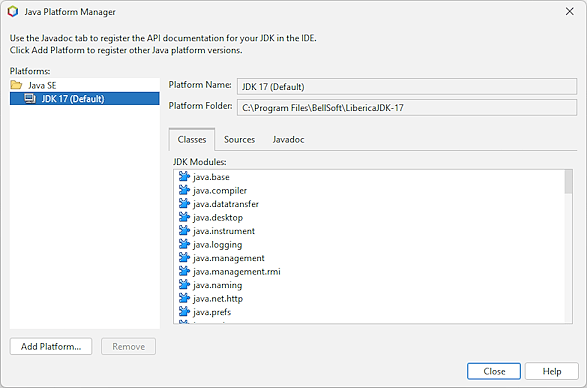Click the java.logging module icon
The width and height of the screenshot is (587, 388).
pos(184,244)
